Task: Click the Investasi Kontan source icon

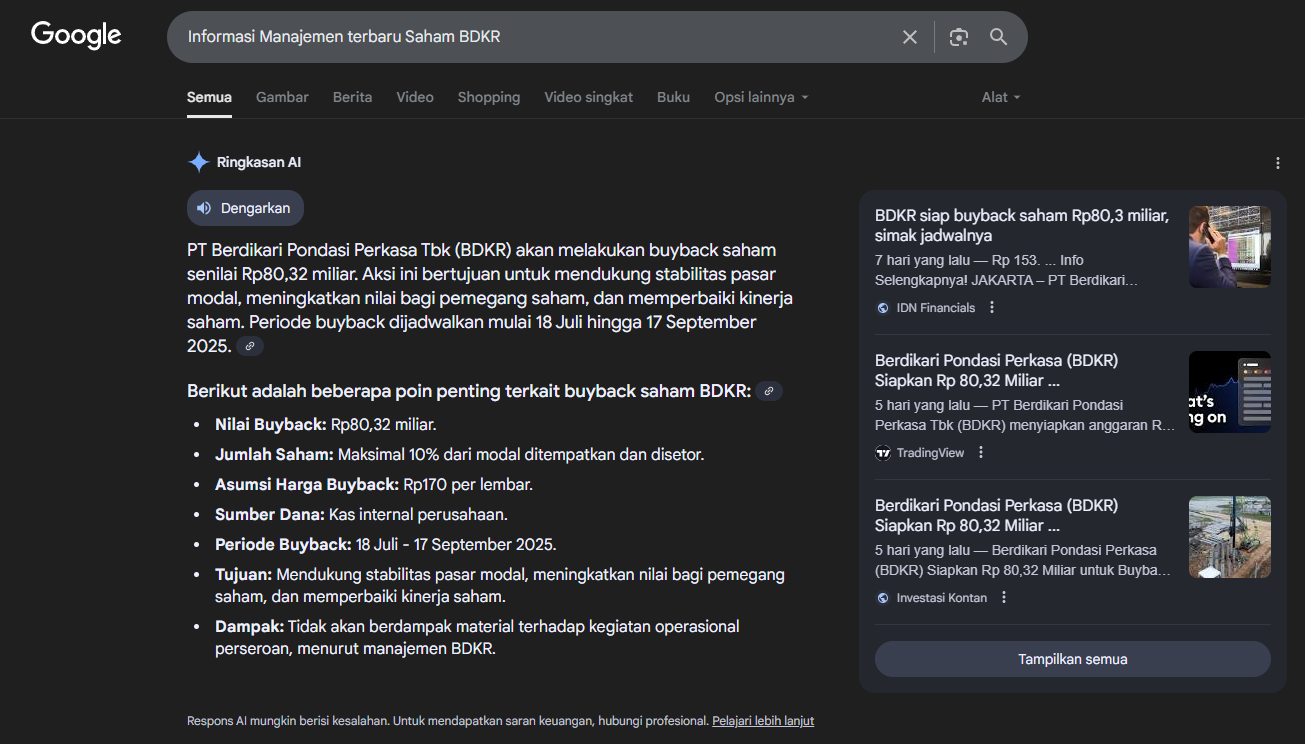Action: tap(883, 598)
